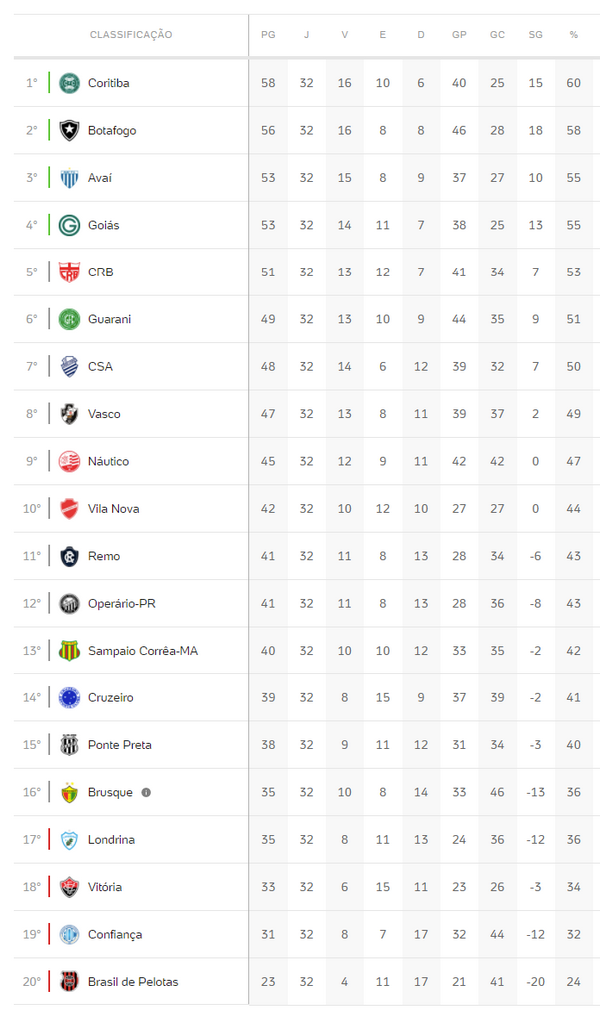Select the Vila Nova table row name
This screenshot has height=1017, width=600.
point(113,509)
